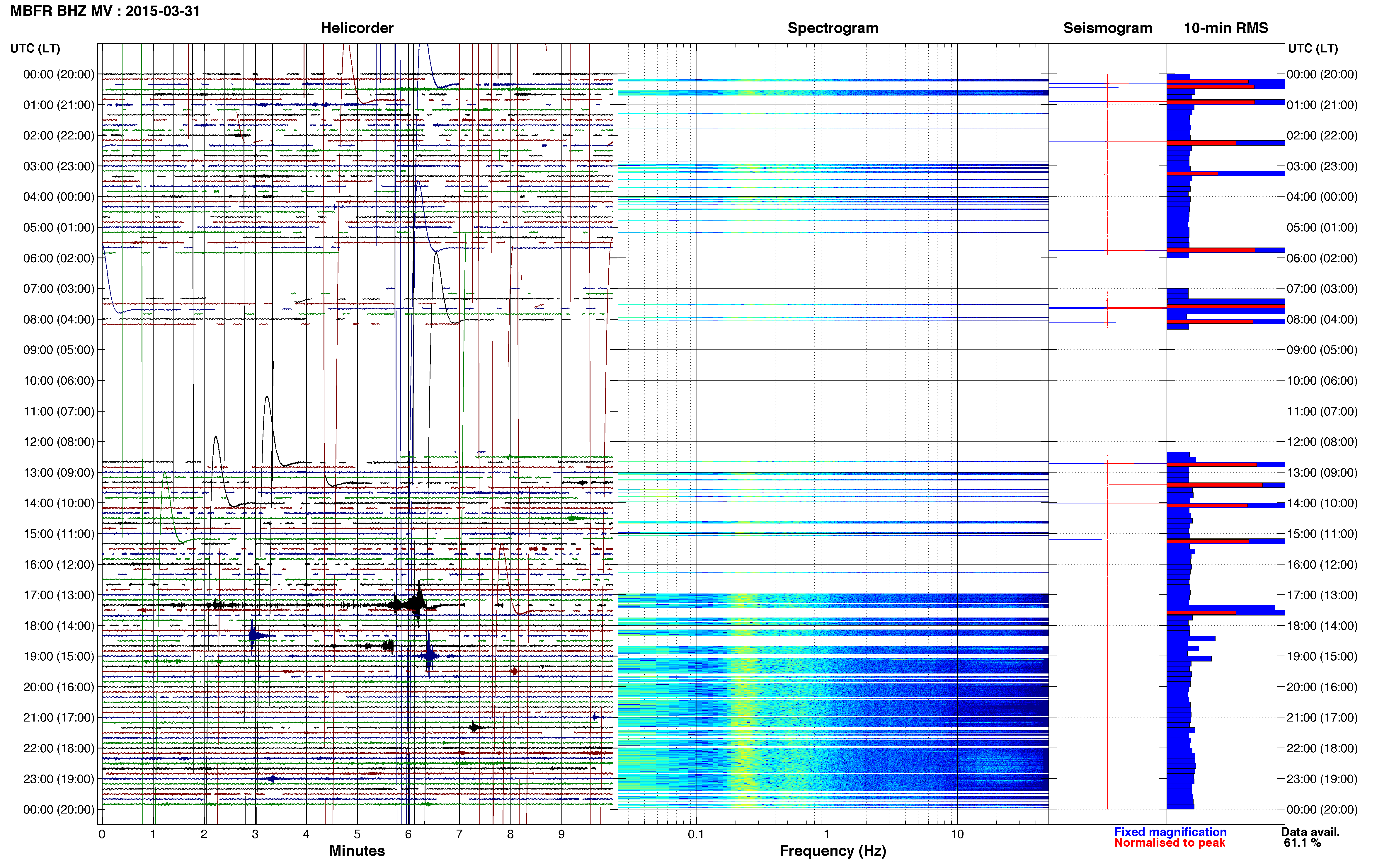Click the "61.1 %" data availability value

pyautogui.click(x=1303, y=843)
